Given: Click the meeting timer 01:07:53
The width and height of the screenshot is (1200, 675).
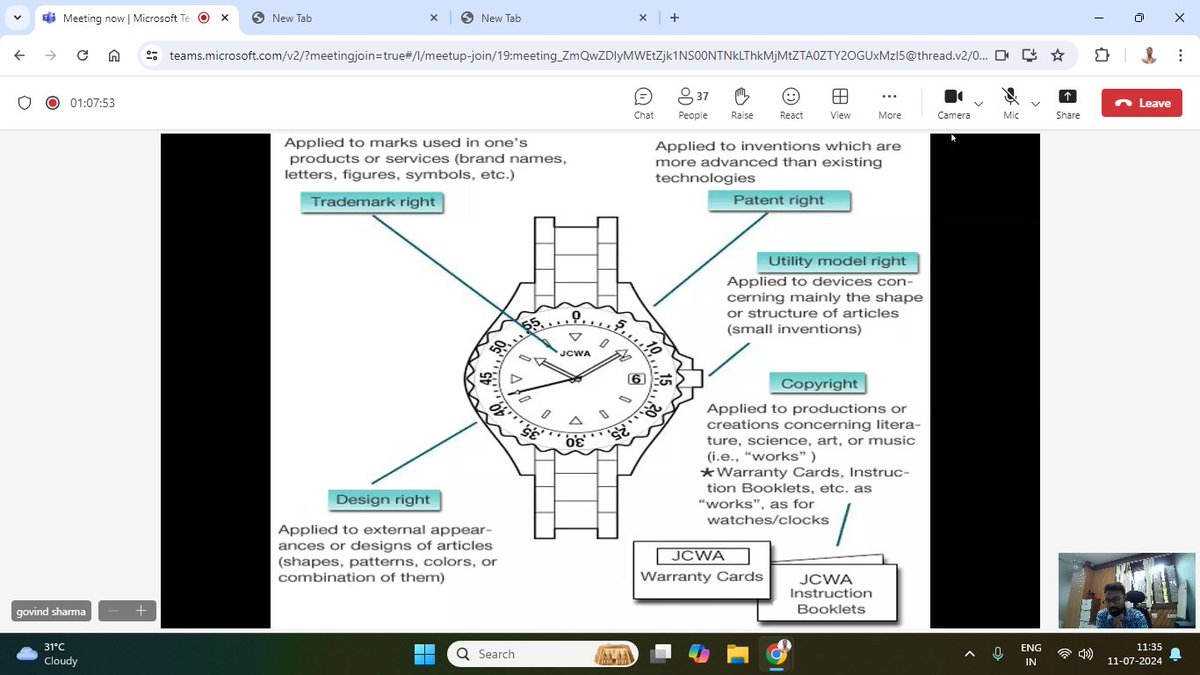Looking at the screenshot, I should coord(92,103).
